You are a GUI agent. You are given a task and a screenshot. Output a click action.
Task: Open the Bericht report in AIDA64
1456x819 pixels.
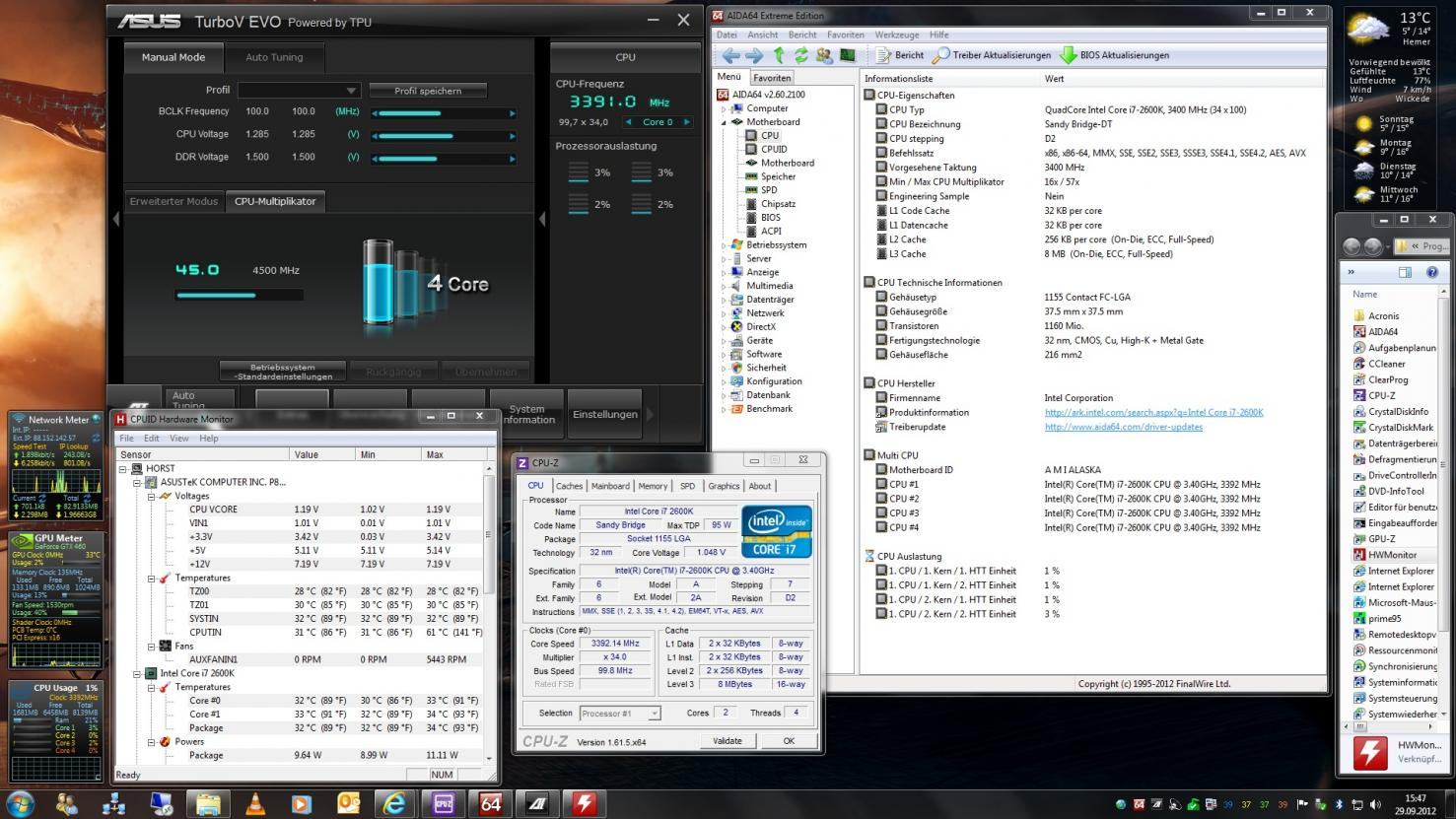[x=900, y=55]
